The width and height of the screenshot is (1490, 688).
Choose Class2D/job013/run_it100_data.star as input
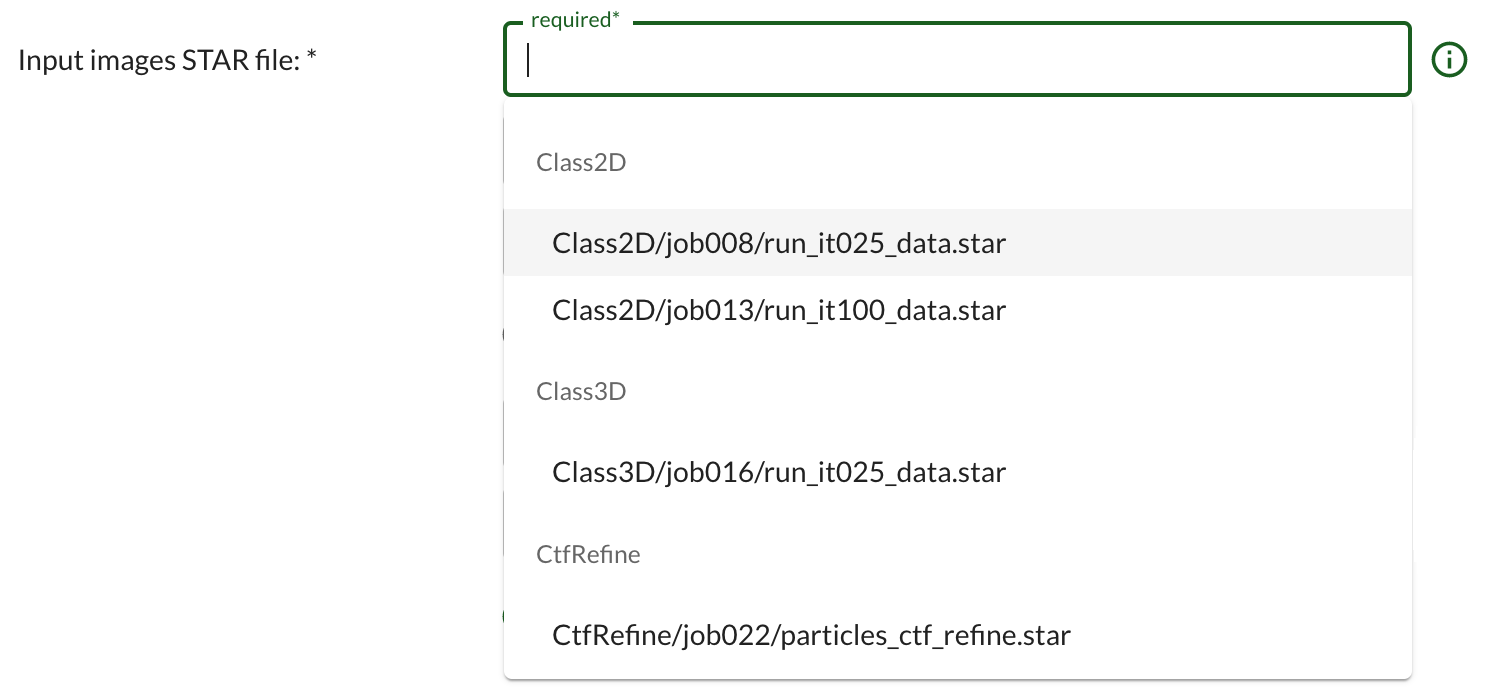pyautogui.click(x=778, y=310)
